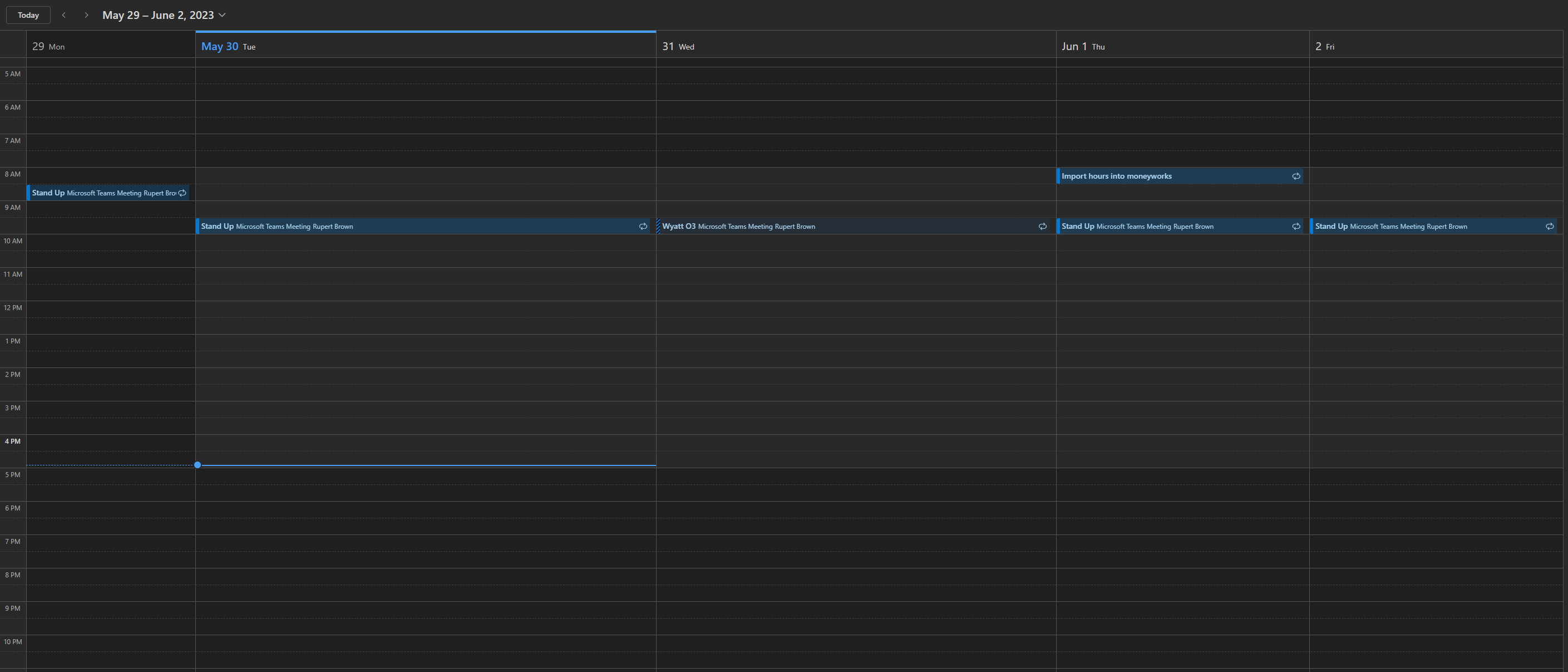The width and height of the screenshot is (1568, 672).
Task: Click the next week navigation arrow
Action: [x=86, y=14]
